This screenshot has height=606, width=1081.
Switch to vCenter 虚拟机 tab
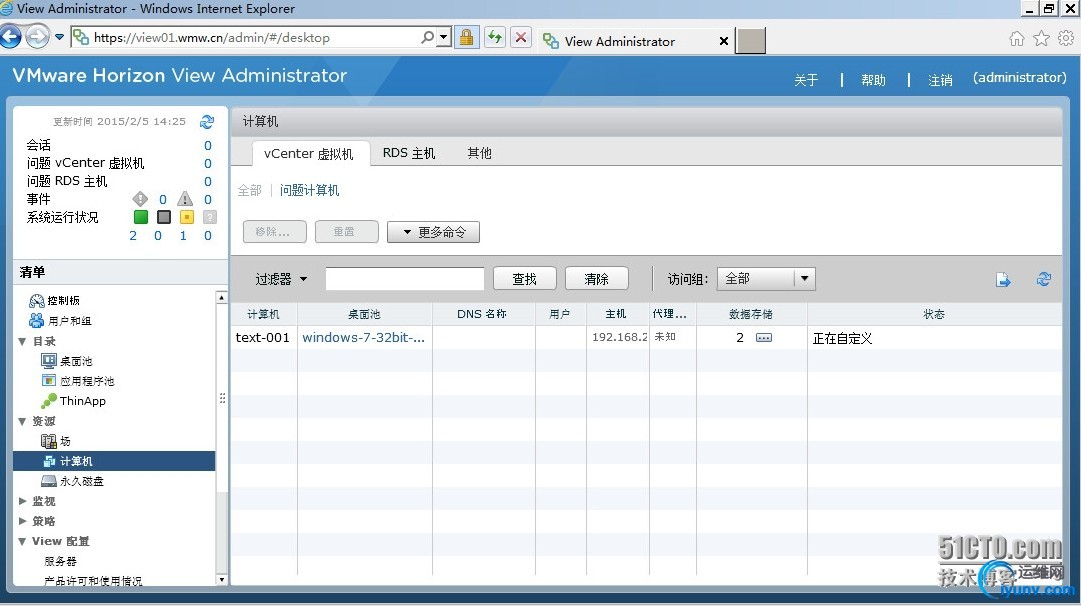[309, 154]
